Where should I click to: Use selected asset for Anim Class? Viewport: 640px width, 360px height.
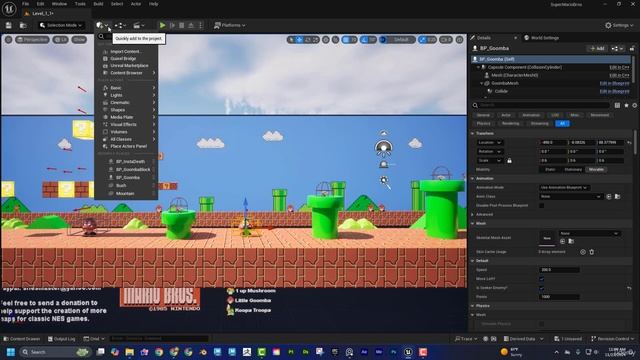[x=609, y=197]
